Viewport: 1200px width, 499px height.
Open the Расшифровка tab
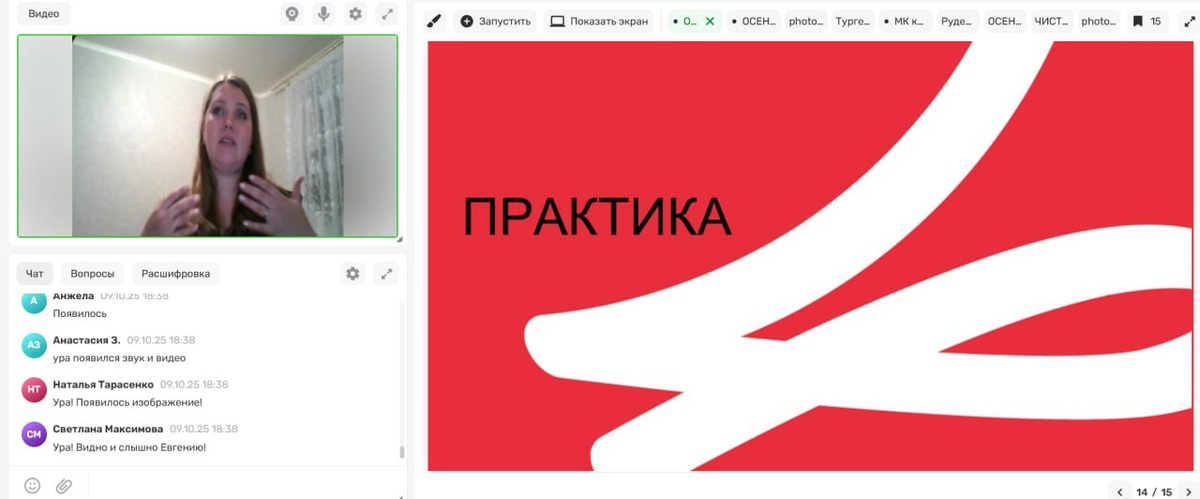(176, 274)
